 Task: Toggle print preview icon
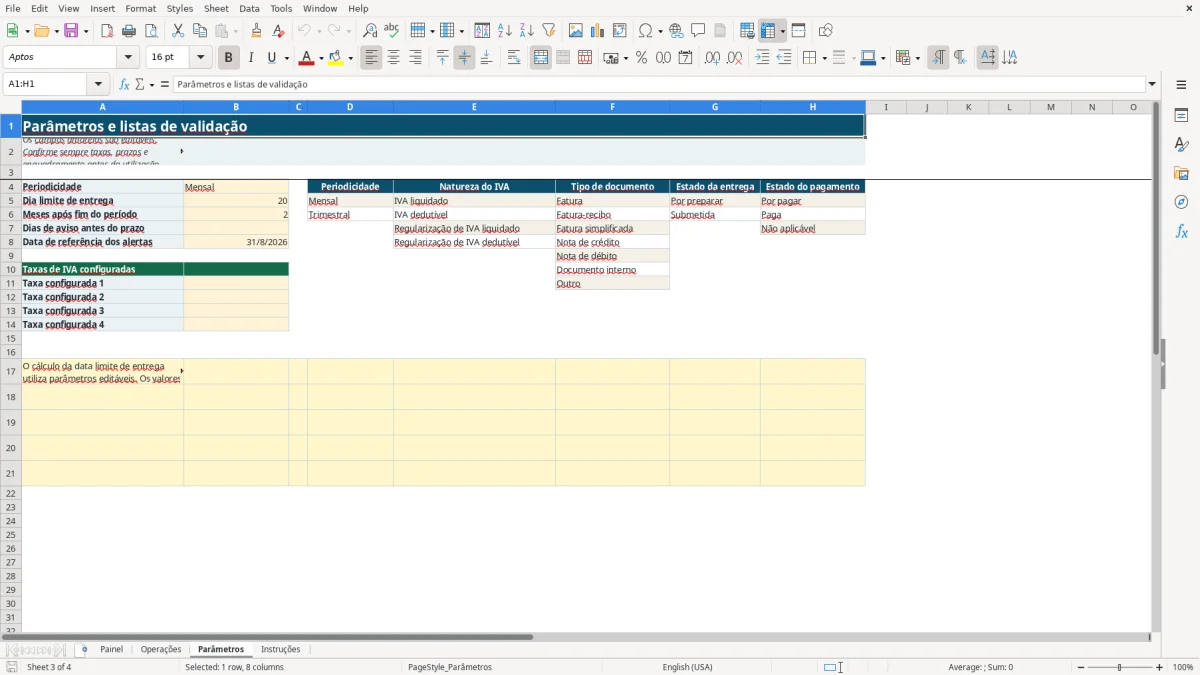151,31
